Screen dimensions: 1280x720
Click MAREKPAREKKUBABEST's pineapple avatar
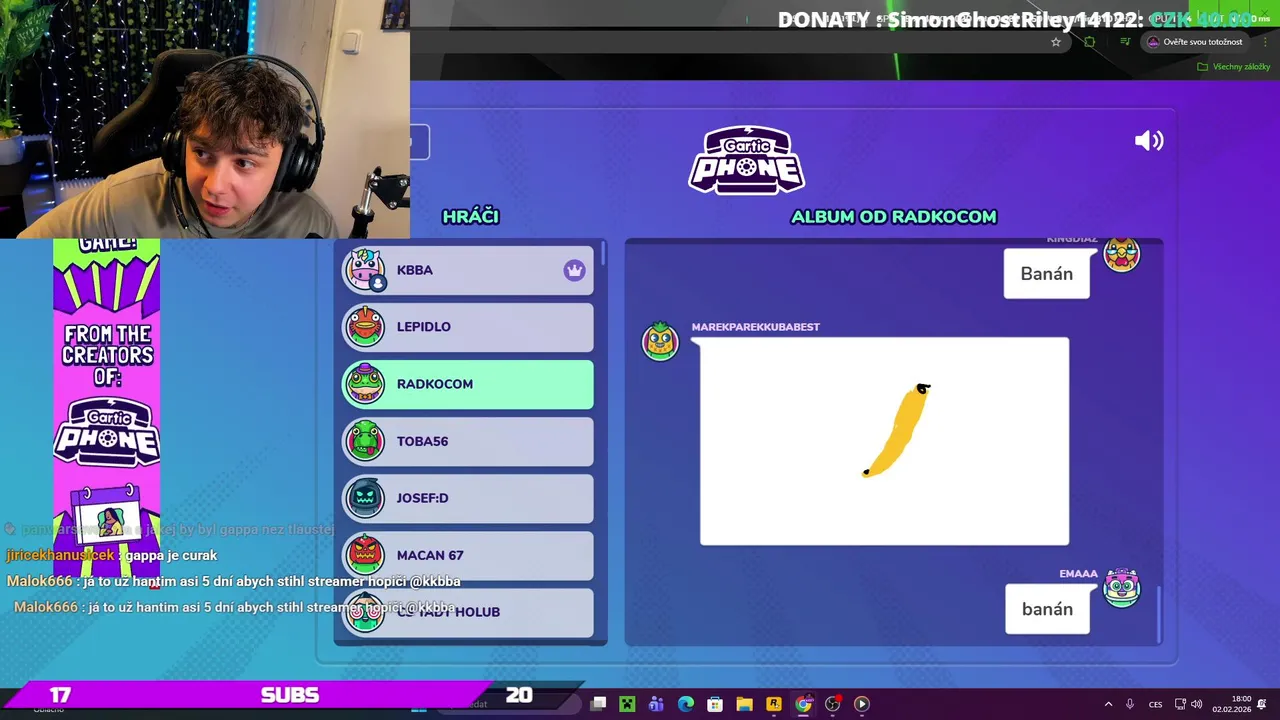660,341
